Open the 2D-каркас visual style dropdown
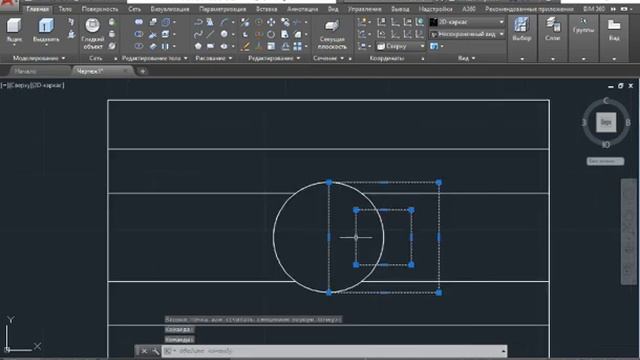The height and width of the screenshot is (360, 640). click(467, 22)
